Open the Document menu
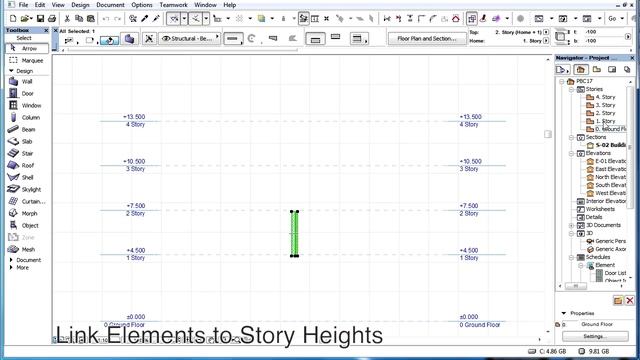Screen dimensions: 640x360 [110, 5]
